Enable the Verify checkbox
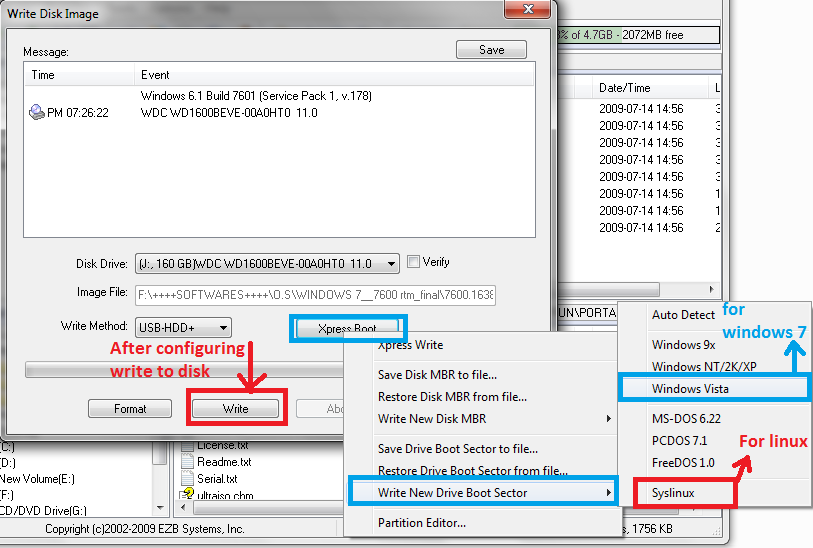 [413, 261]
